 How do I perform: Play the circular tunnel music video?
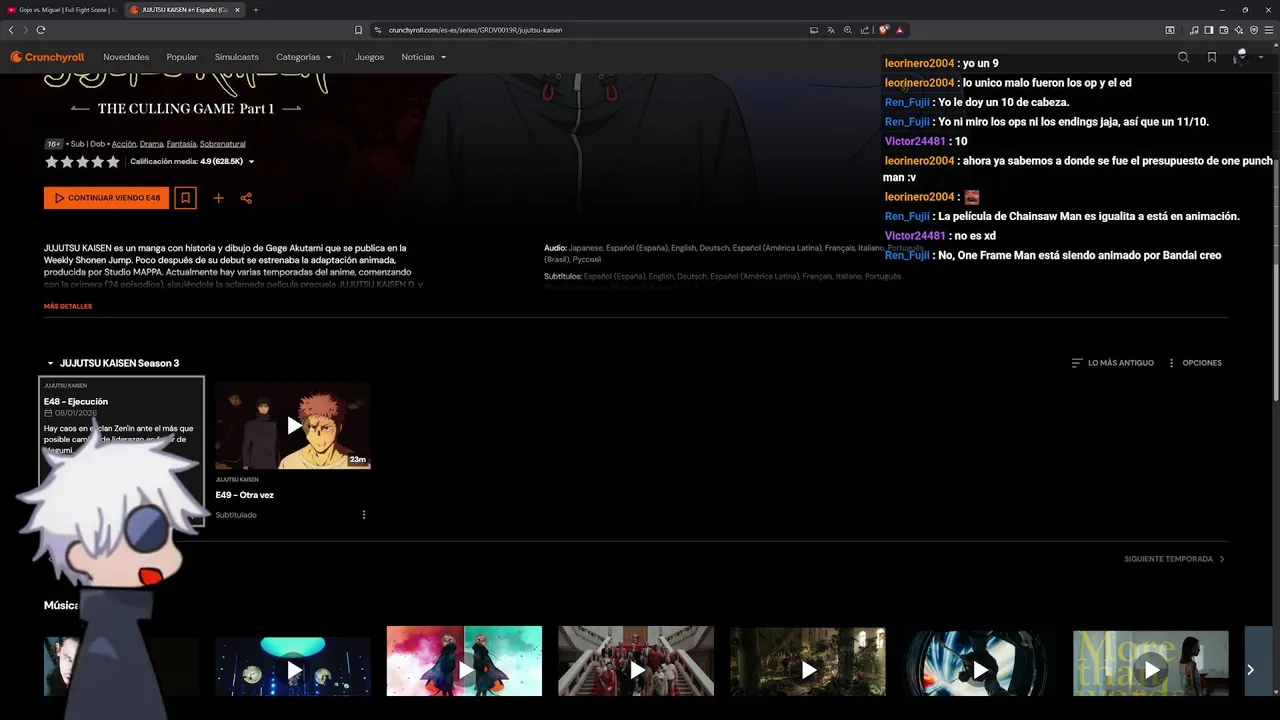[980, 663]
